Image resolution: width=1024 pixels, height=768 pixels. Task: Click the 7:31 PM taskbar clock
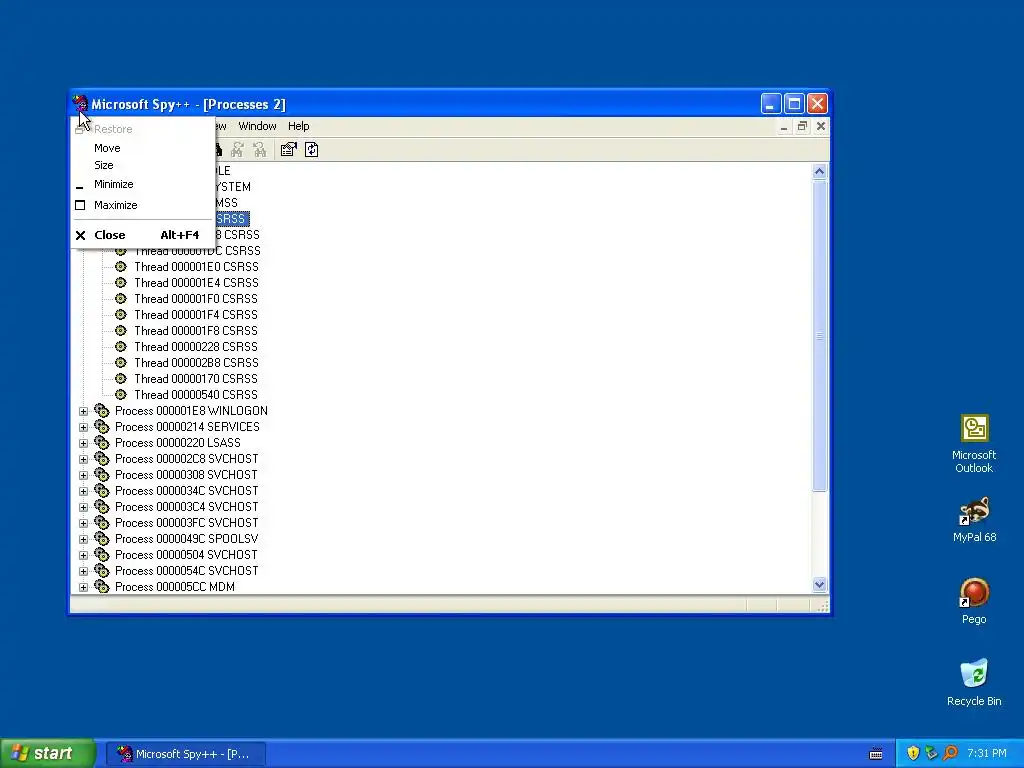986,753
